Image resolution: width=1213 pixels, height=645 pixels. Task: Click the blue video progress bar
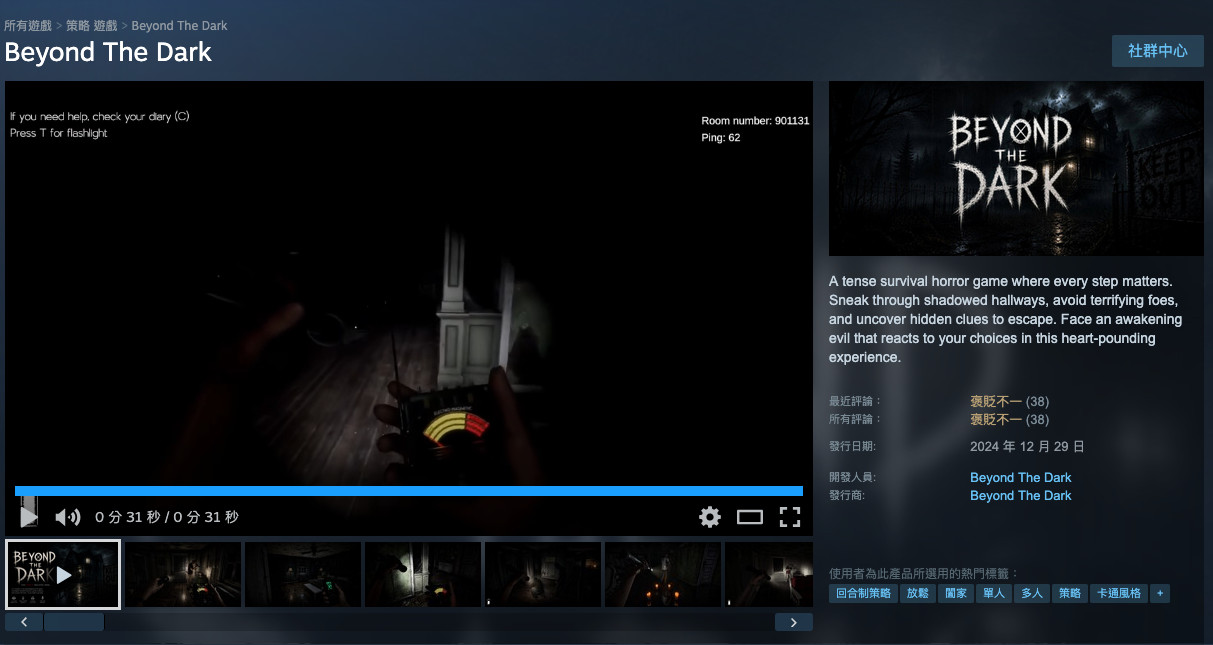click(409, 491)
